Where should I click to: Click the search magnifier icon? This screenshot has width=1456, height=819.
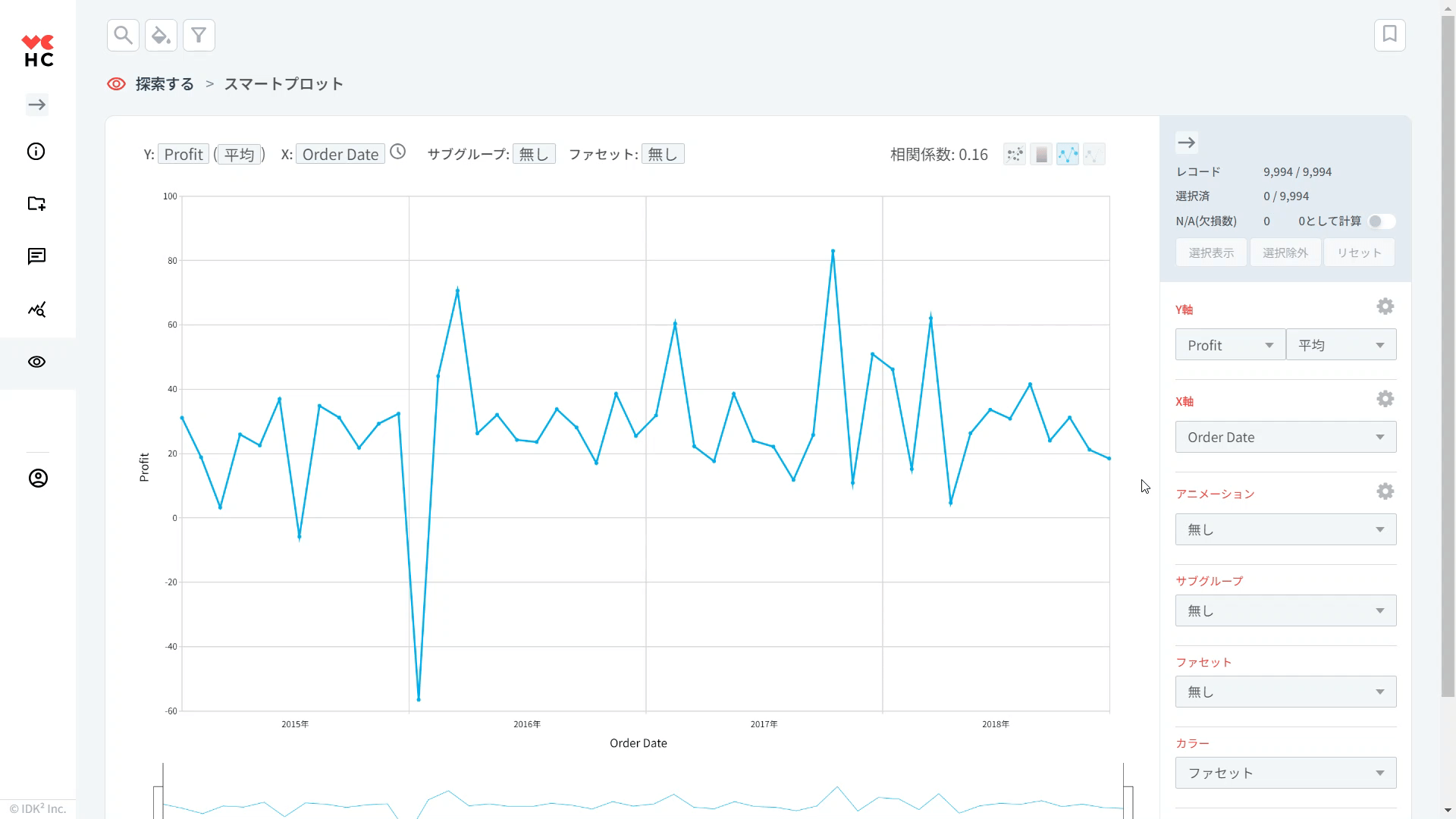123,35
